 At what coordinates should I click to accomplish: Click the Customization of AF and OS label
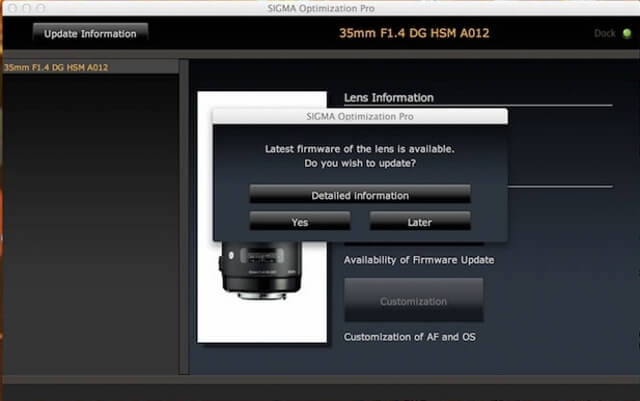click(x=409, y=337)
